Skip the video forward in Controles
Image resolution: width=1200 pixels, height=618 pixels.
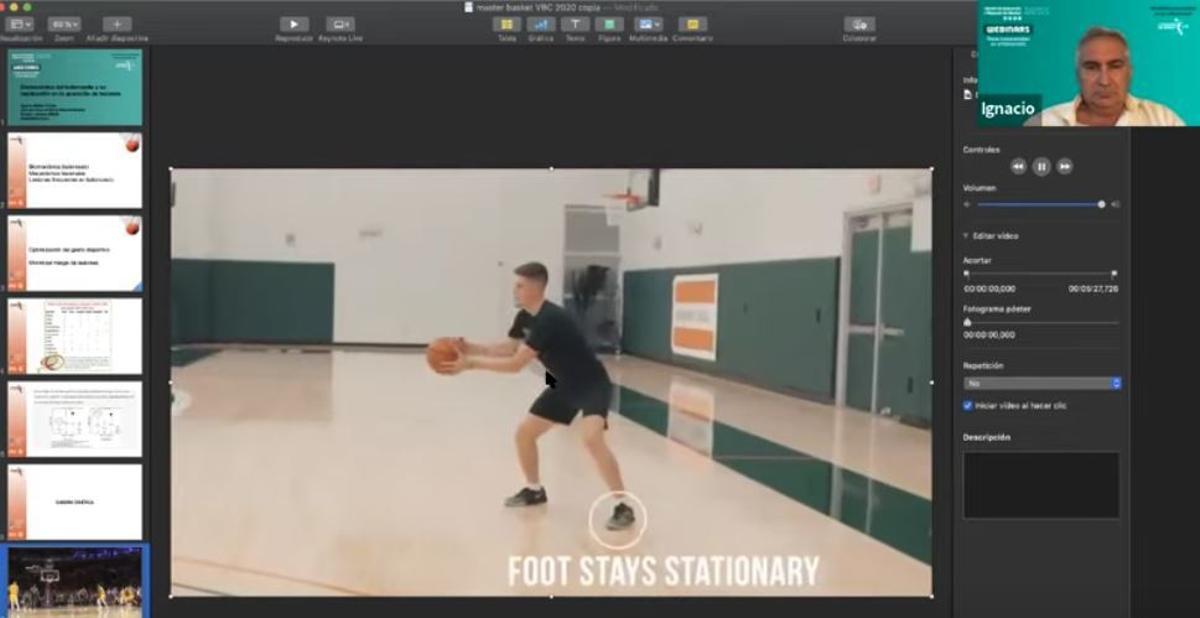(1062, 166)
